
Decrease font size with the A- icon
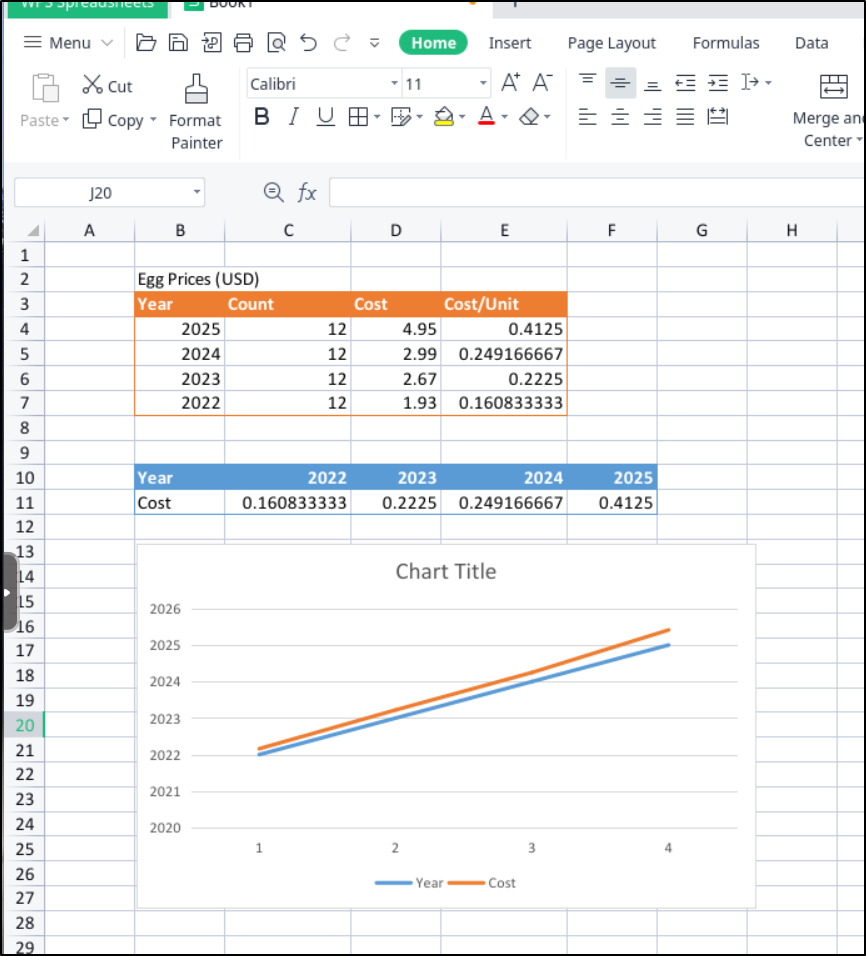click(542, 82)
